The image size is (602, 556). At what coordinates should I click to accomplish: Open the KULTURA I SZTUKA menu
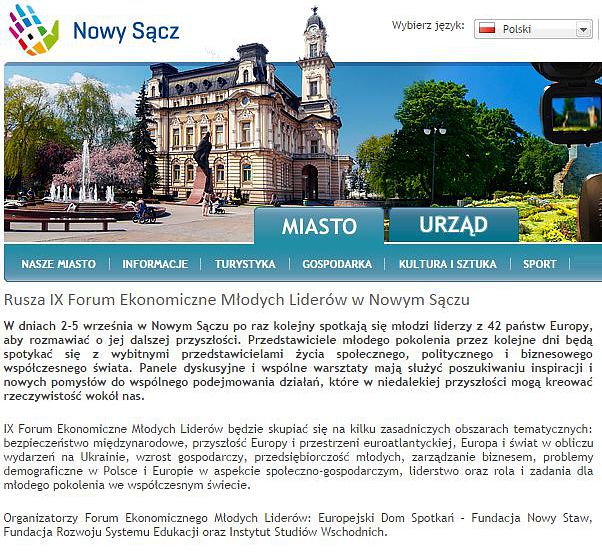(x=447, y=264)
